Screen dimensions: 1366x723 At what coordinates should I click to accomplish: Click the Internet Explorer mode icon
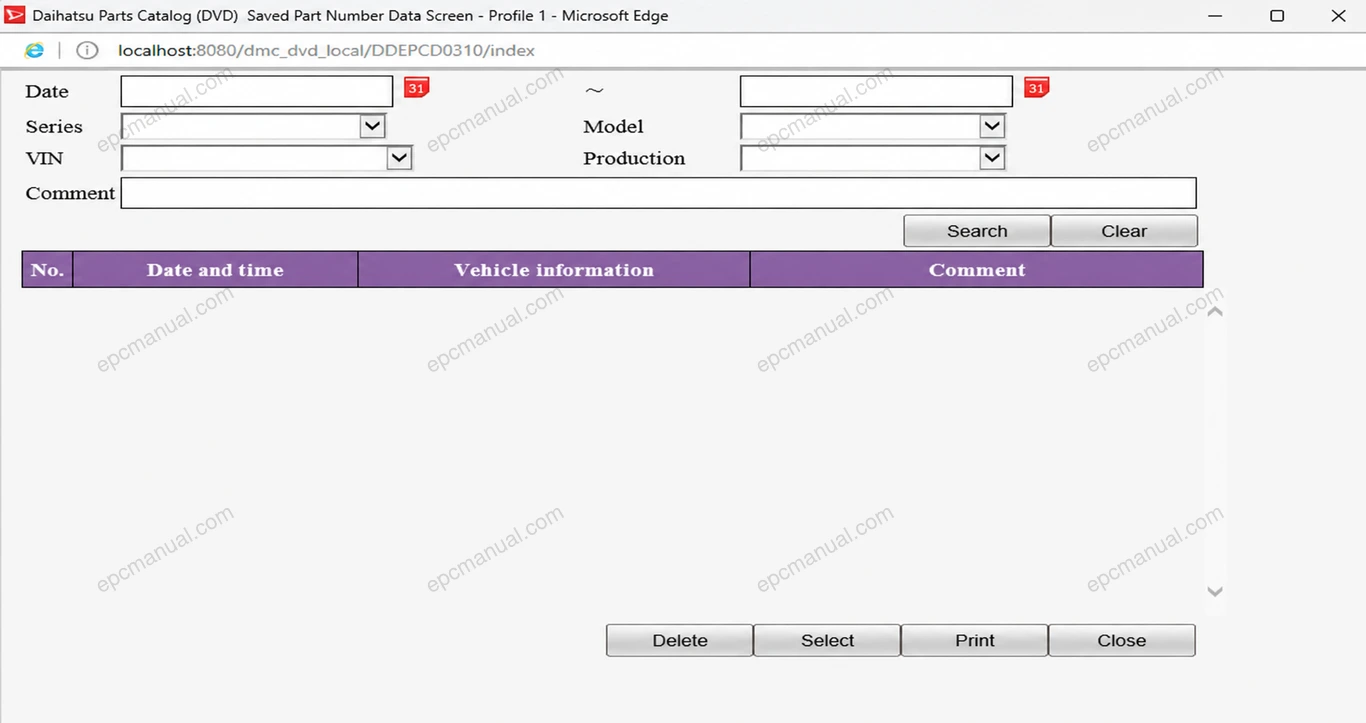pyautogui.click(x=34, y=50)
